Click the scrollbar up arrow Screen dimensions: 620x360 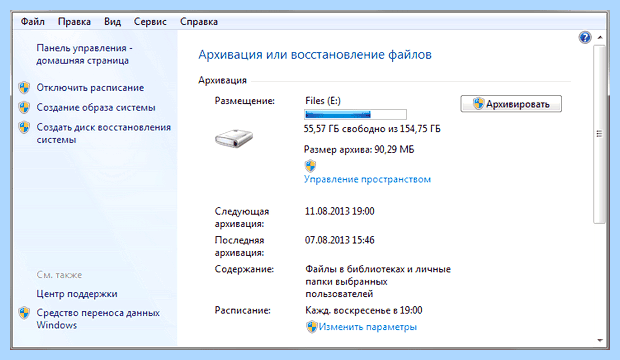[x=600, y=38]
